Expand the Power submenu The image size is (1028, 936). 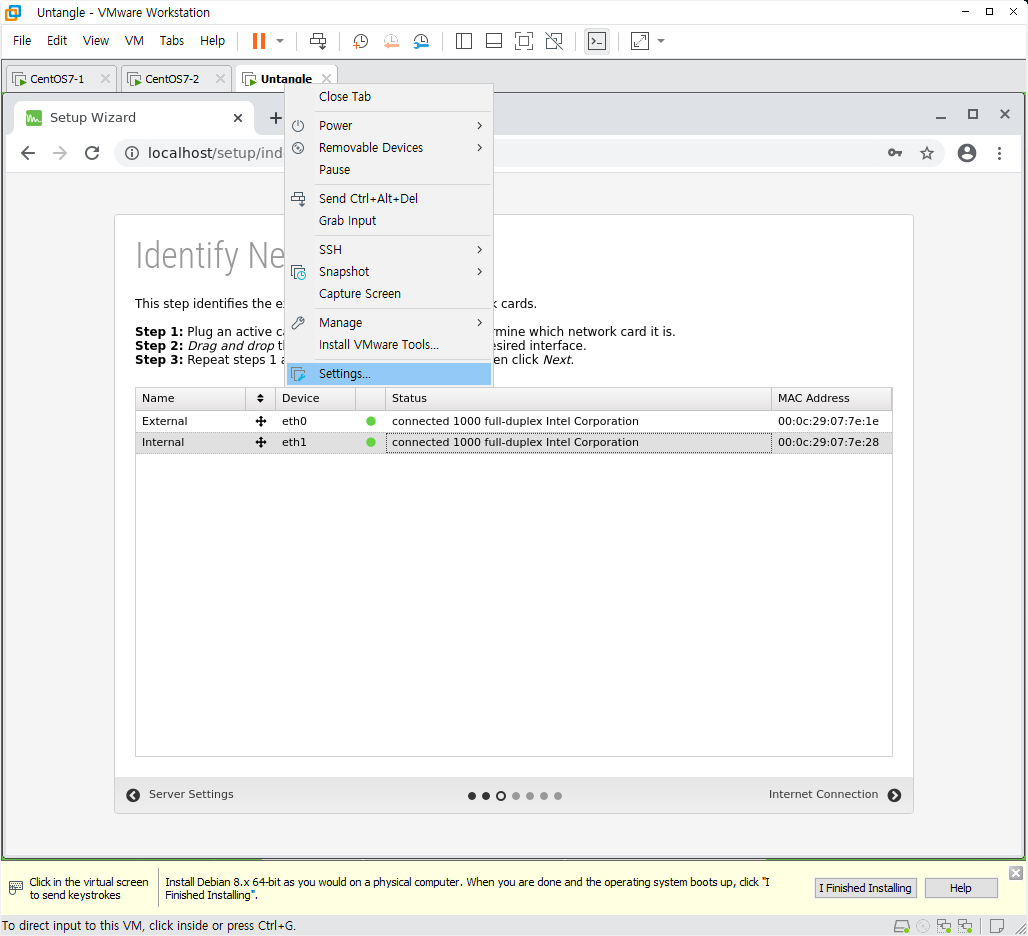pyautogui.click(x=389, y=126)
